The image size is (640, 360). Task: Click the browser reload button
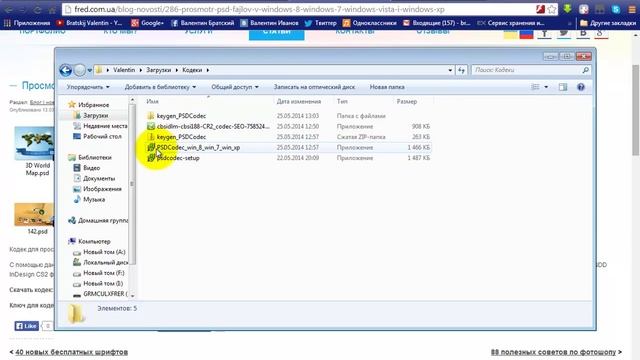coord(38,9)
